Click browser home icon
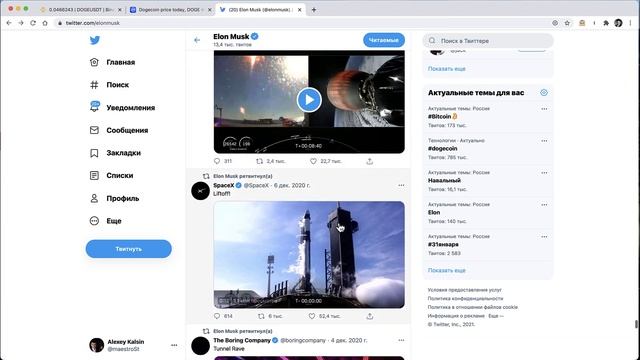This screenshot has width=640, height=360. pyautogui.click(x=45, y=23)
